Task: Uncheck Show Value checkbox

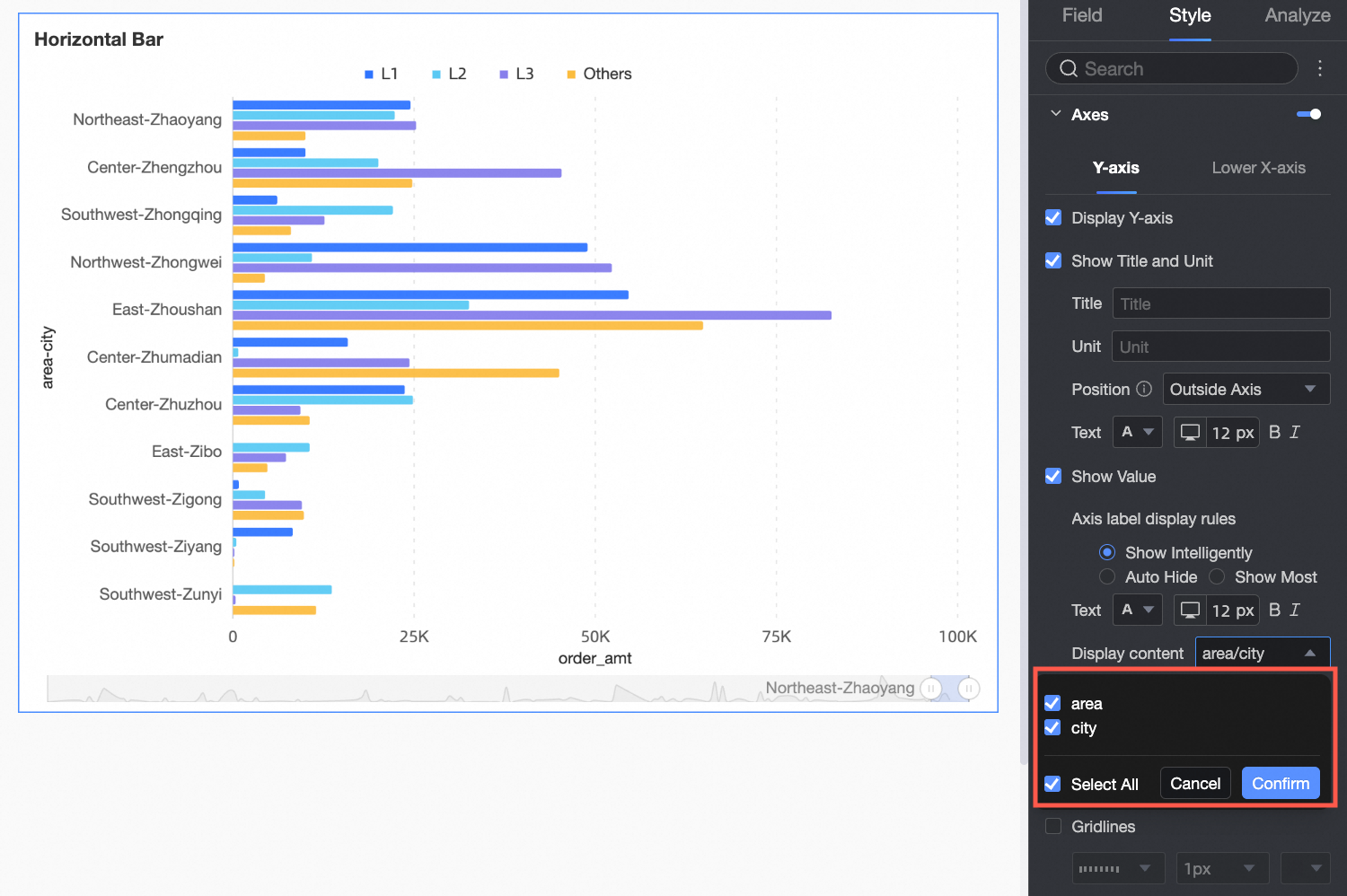Action: [x=1053, y=476]
